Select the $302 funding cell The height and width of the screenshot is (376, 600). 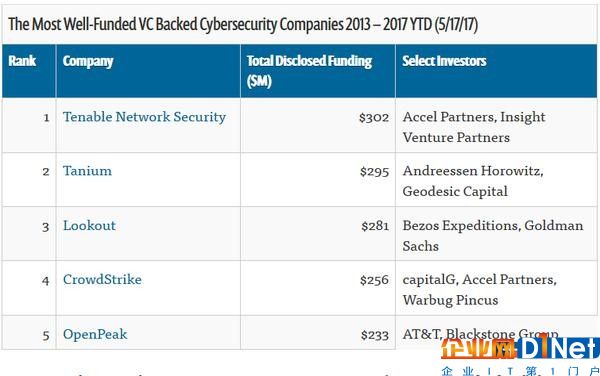pos(318,125)
